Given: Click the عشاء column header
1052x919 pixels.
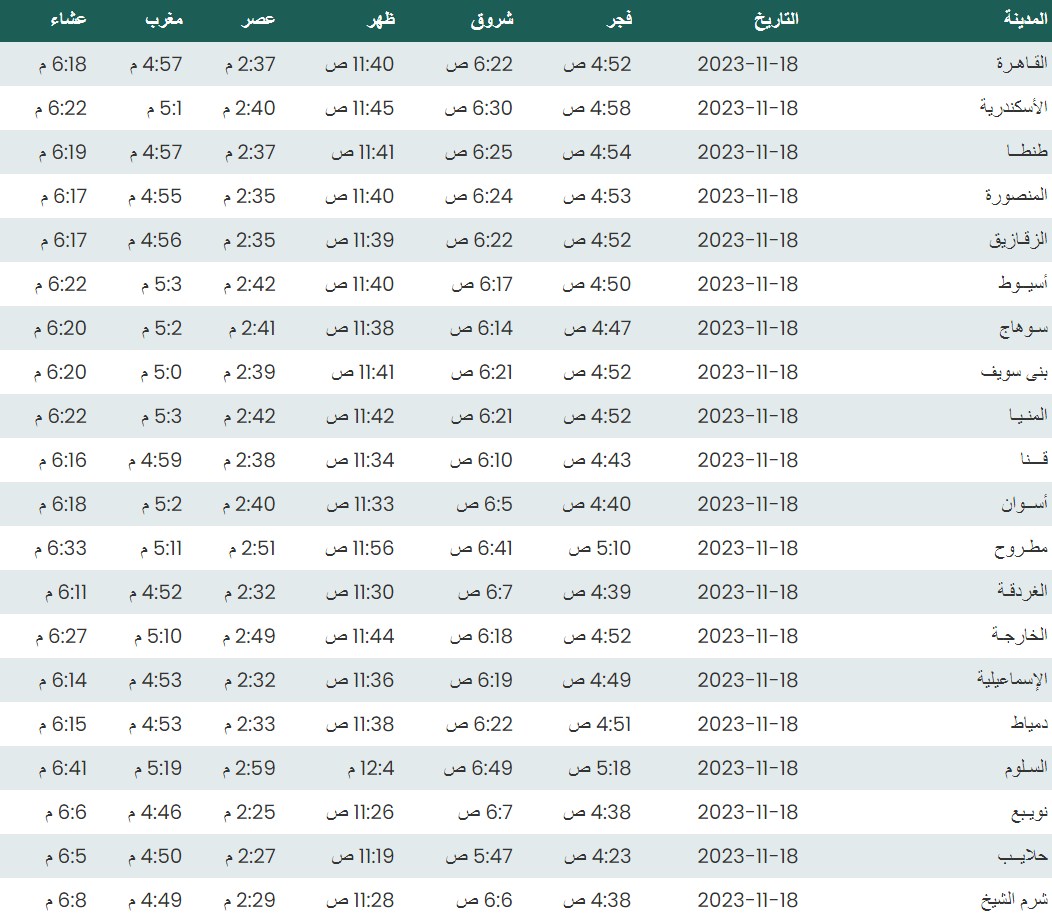Looking at the screenshot, I should 67,19.
